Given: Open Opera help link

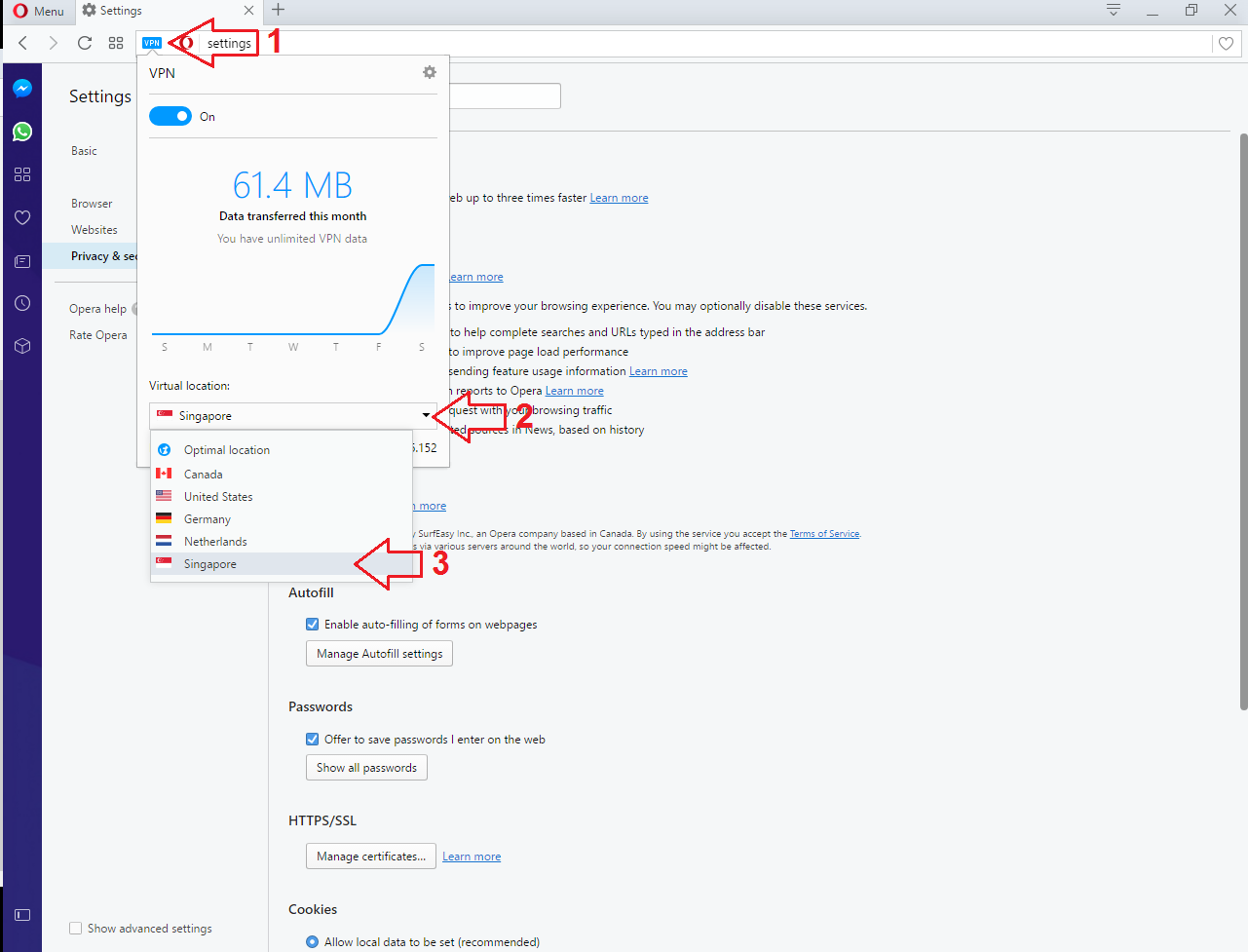Looking at the screenshot, I should click(x=97, y=309).
